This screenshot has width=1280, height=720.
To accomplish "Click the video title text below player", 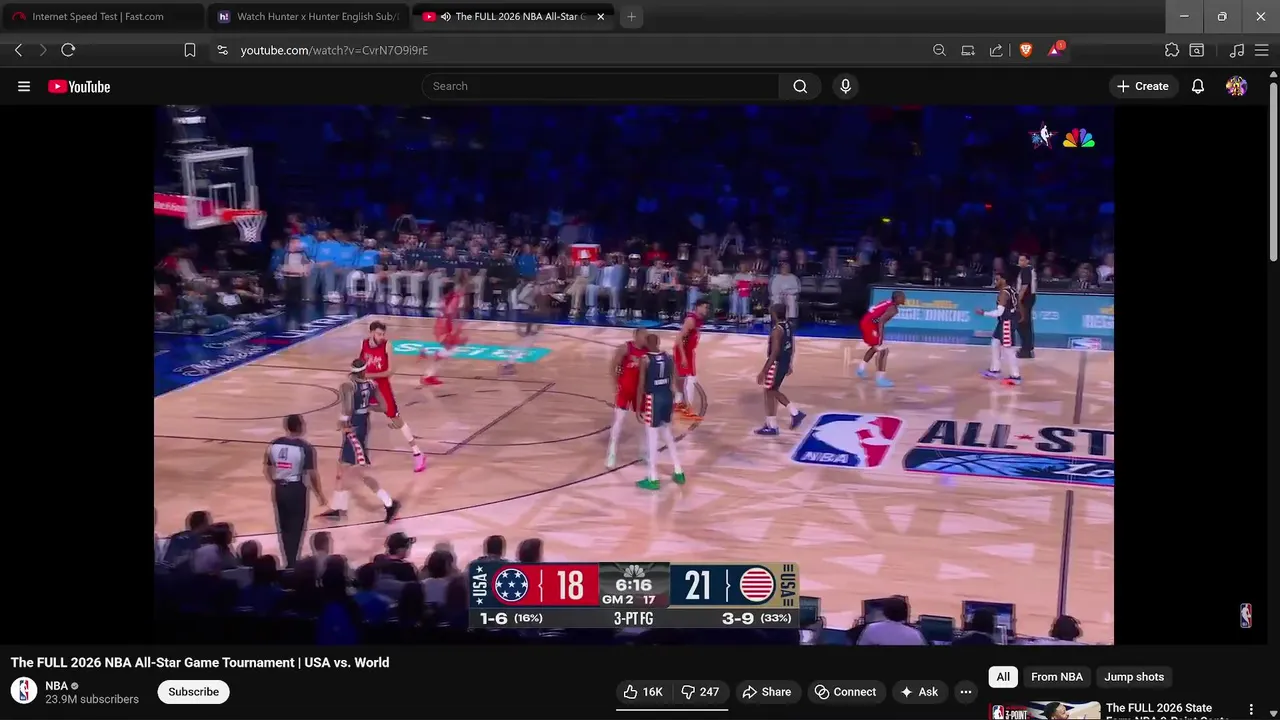I will click(x=200, y=662).
